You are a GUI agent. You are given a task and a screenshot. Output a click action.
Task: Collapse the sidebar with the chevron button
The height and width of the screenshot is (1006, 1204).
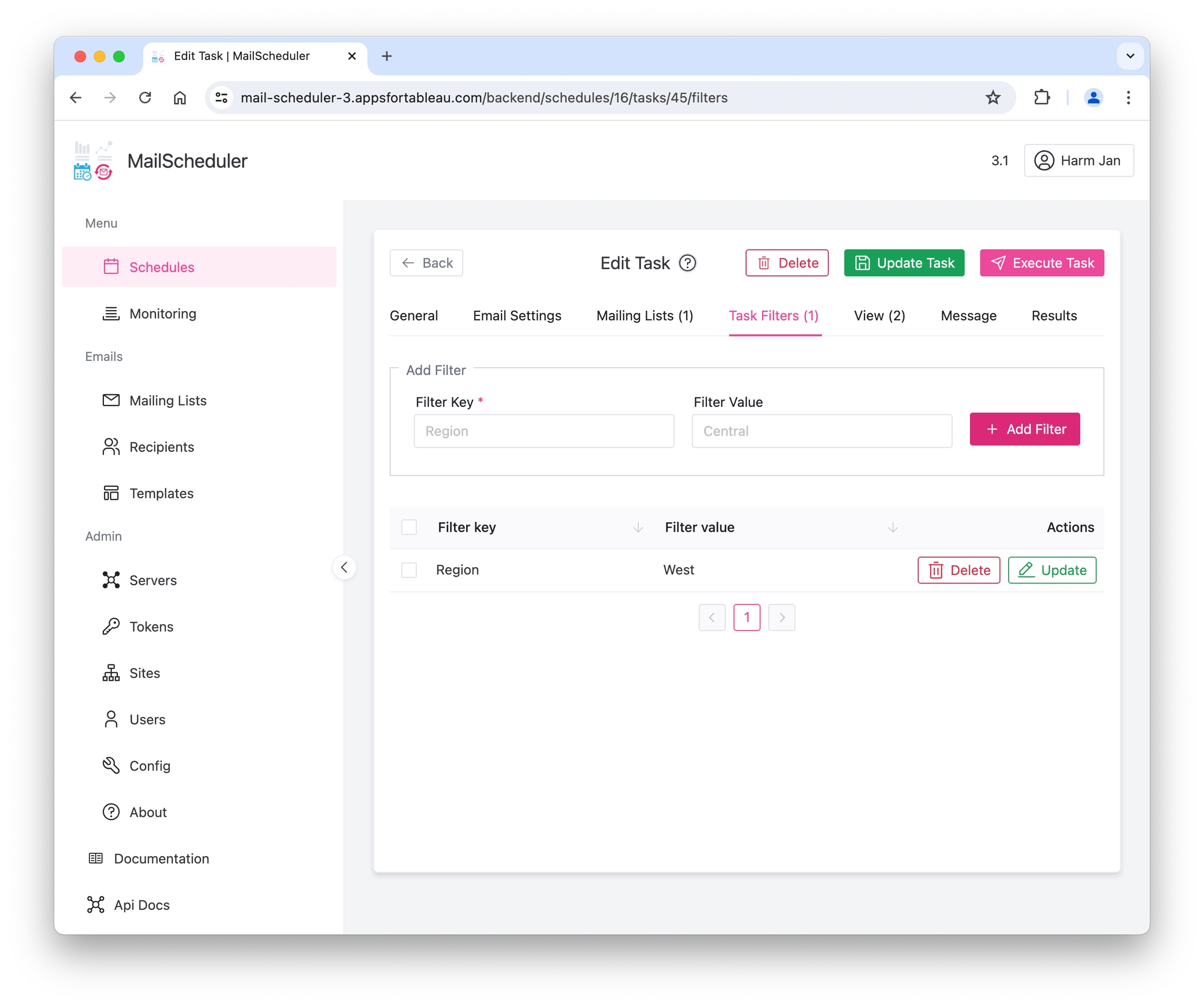pyautogui.click(x=344, y=567)
